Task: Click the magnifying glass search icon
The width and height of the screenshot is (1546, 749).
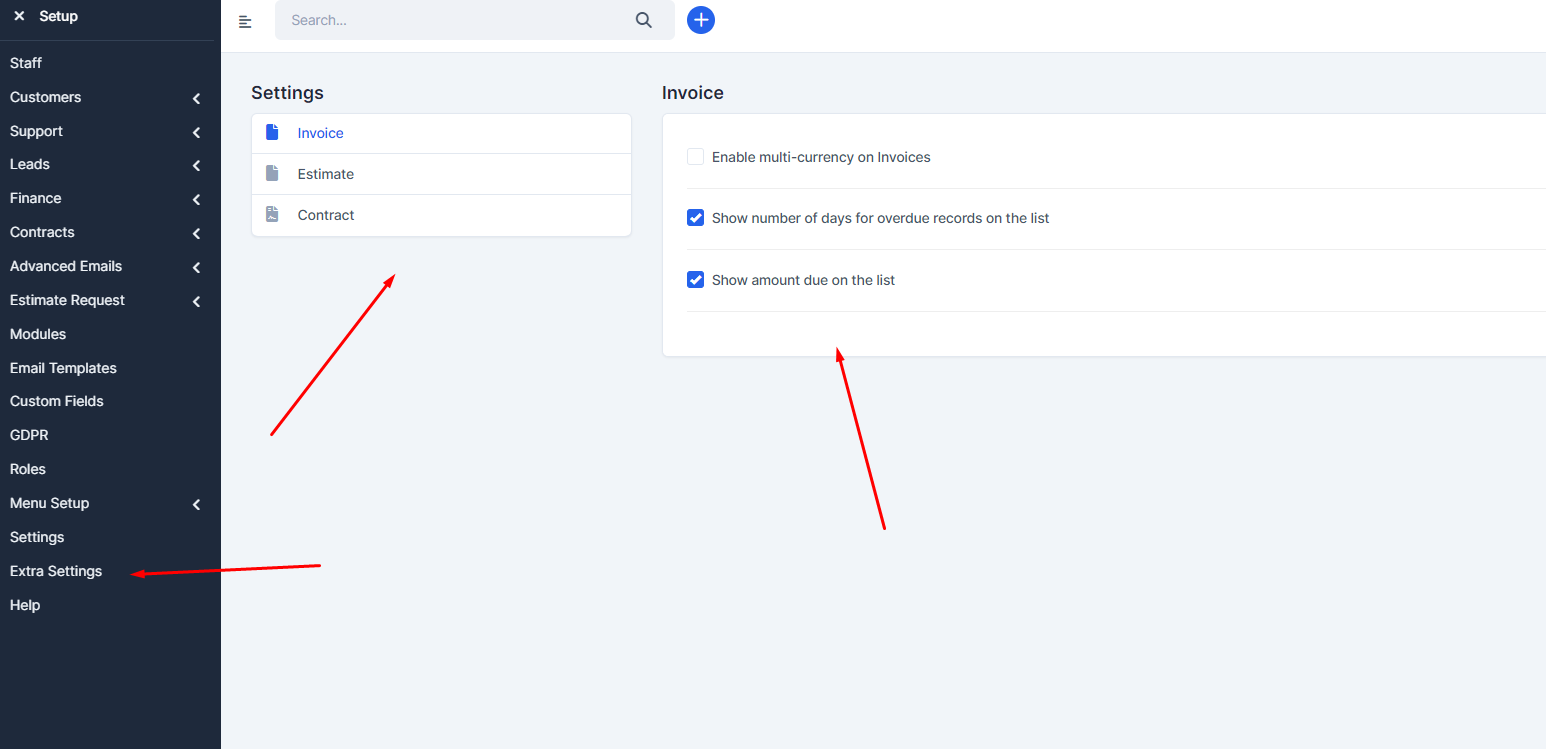Action: [x=644, y=20]
